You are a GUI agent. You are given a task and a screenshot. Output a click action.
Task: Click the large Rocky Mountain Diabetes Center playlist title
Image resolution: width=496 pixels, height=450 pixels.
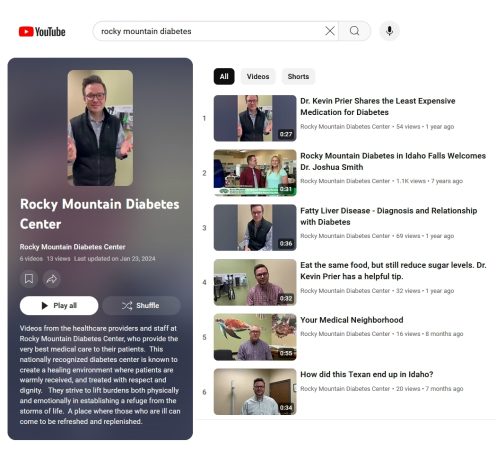pos(100,214)
